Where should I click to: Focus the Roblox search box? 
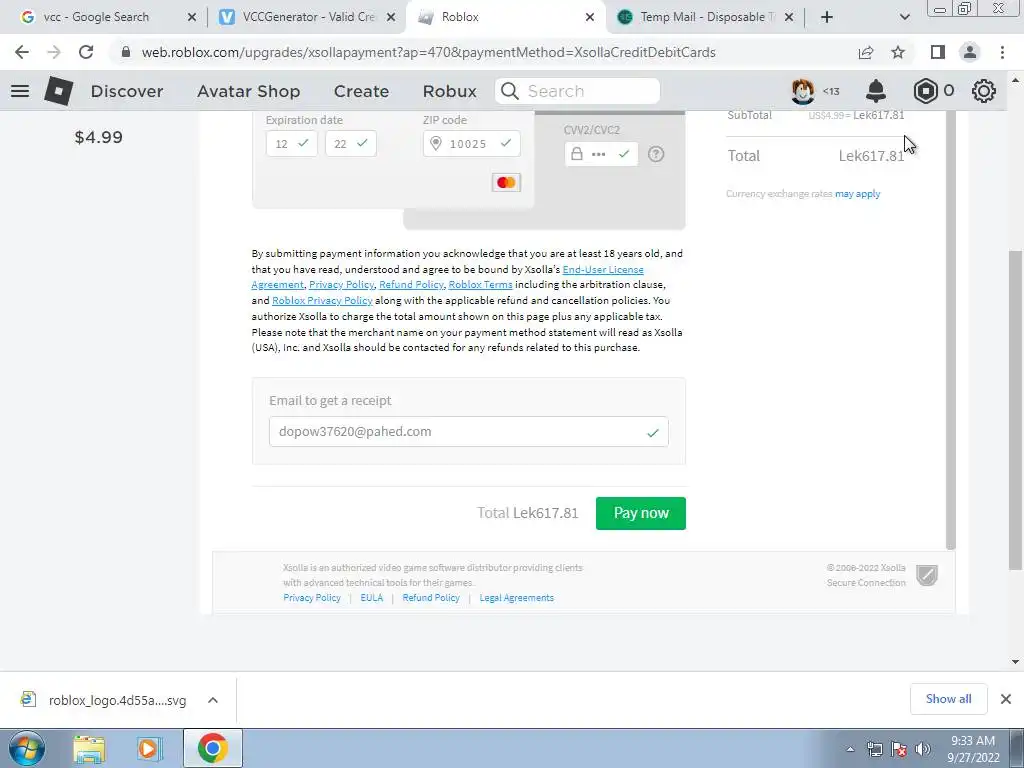(577, 91)
